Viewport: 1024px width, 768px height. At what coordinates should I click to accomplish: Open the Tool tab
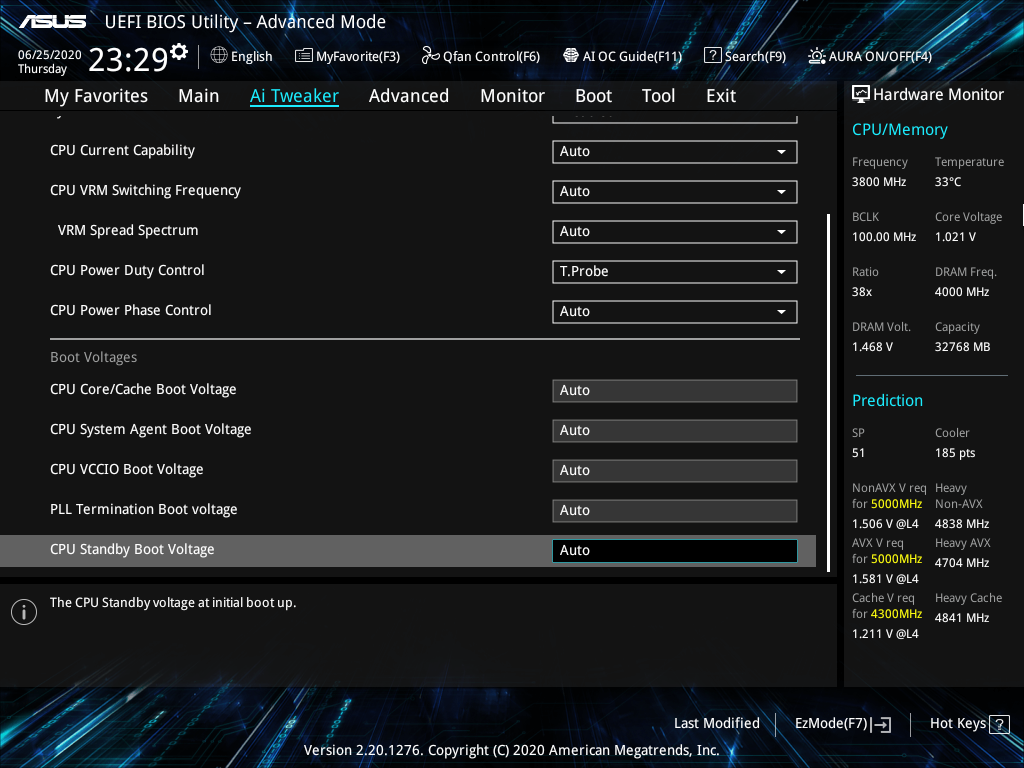658,96
